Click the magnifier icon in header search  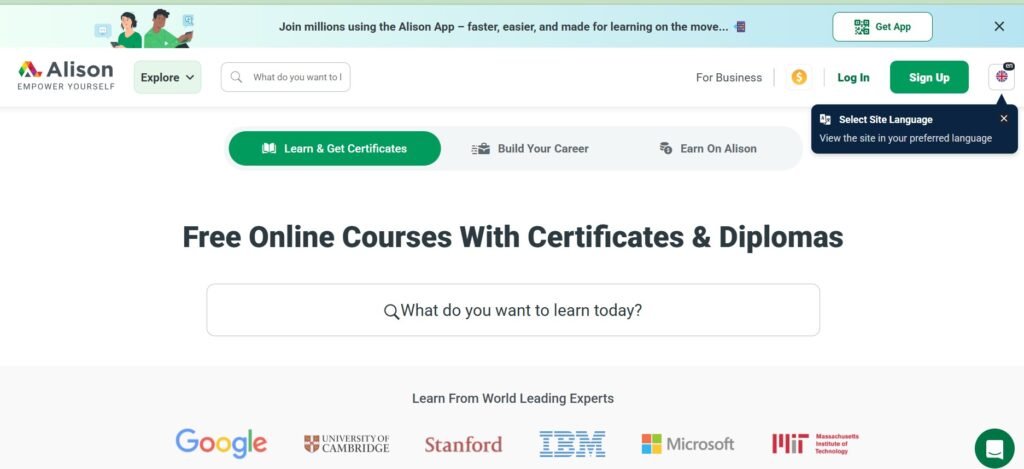(236, 77)
